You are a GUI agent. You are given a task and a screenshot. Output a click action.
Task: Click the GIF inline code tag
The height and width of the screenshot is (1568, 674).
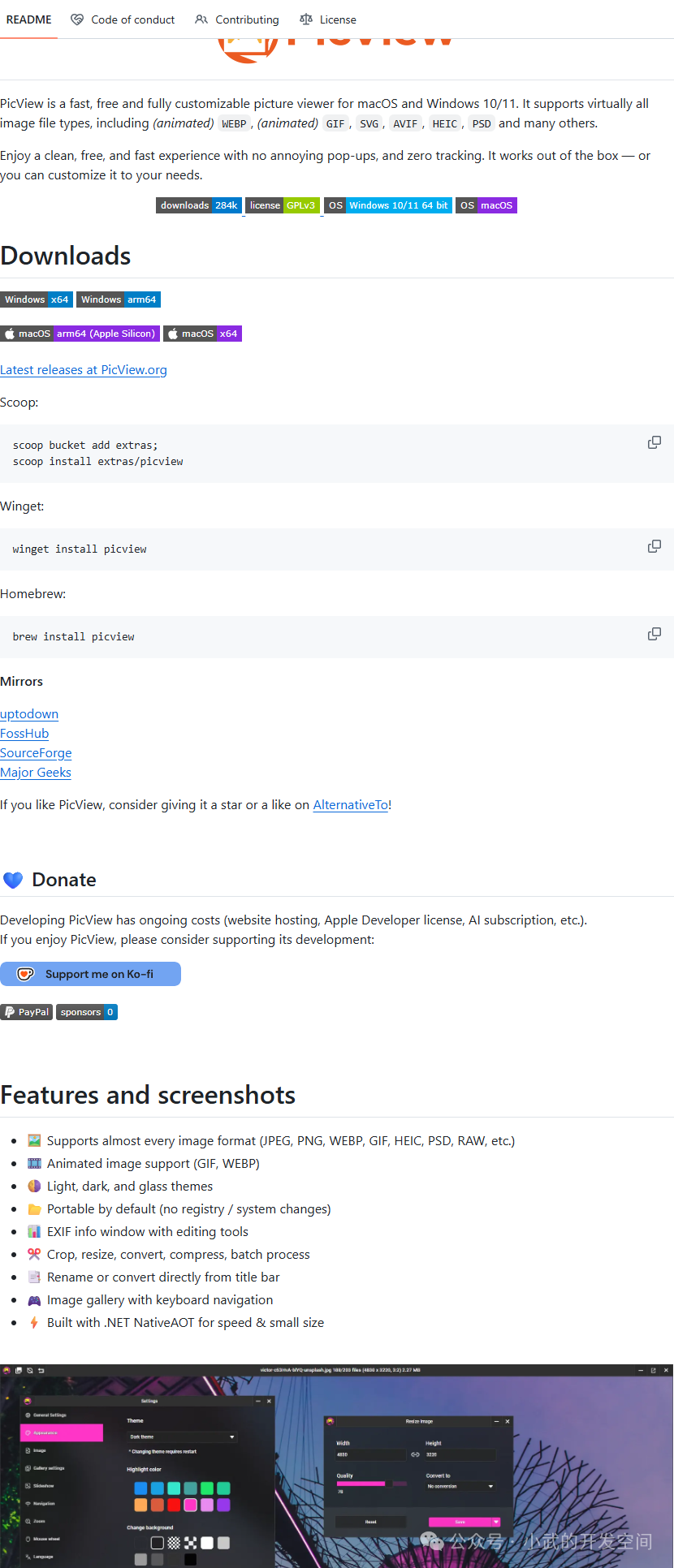[335, 123]
